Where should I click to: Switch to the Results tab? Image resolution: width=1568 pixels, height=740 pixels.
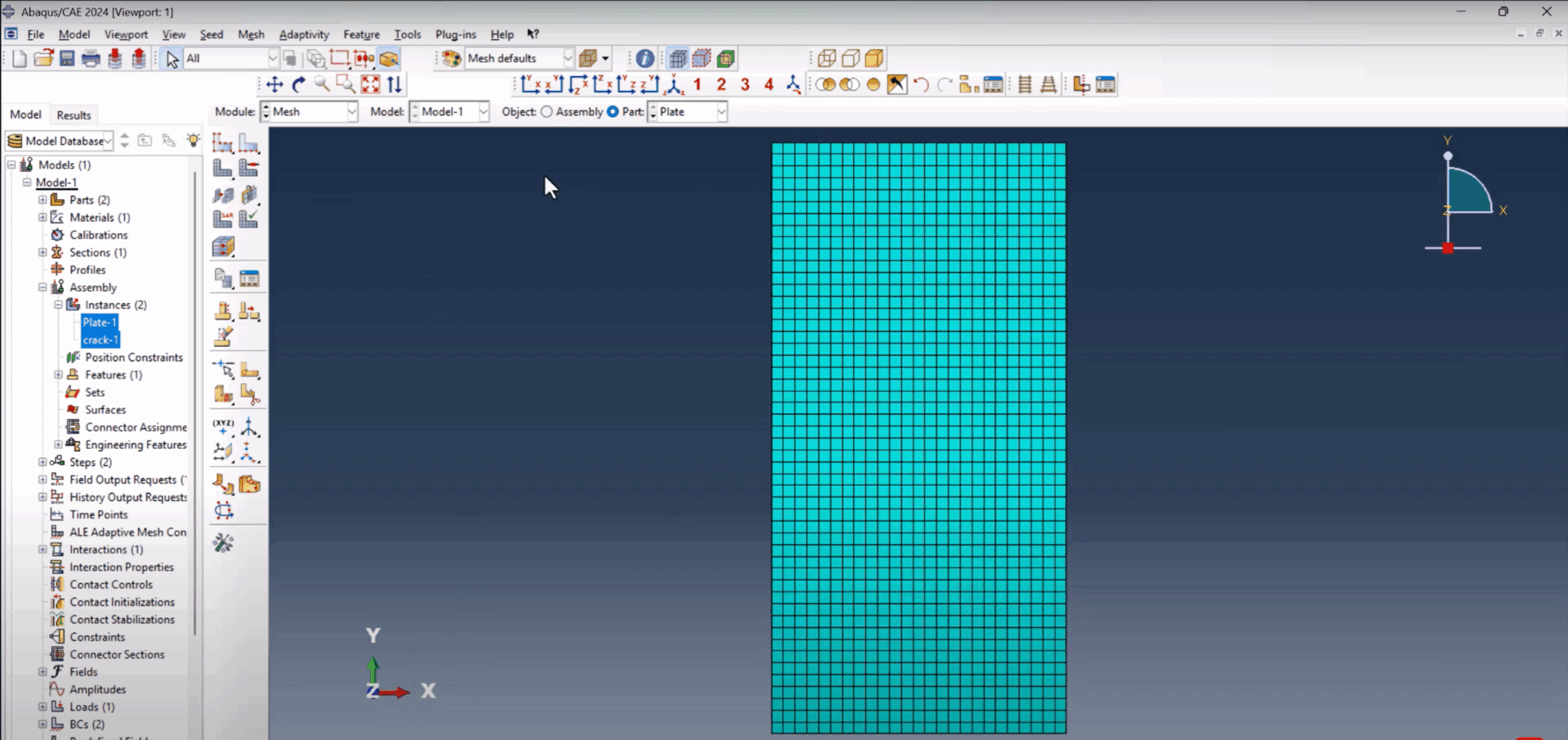point(73,114)
